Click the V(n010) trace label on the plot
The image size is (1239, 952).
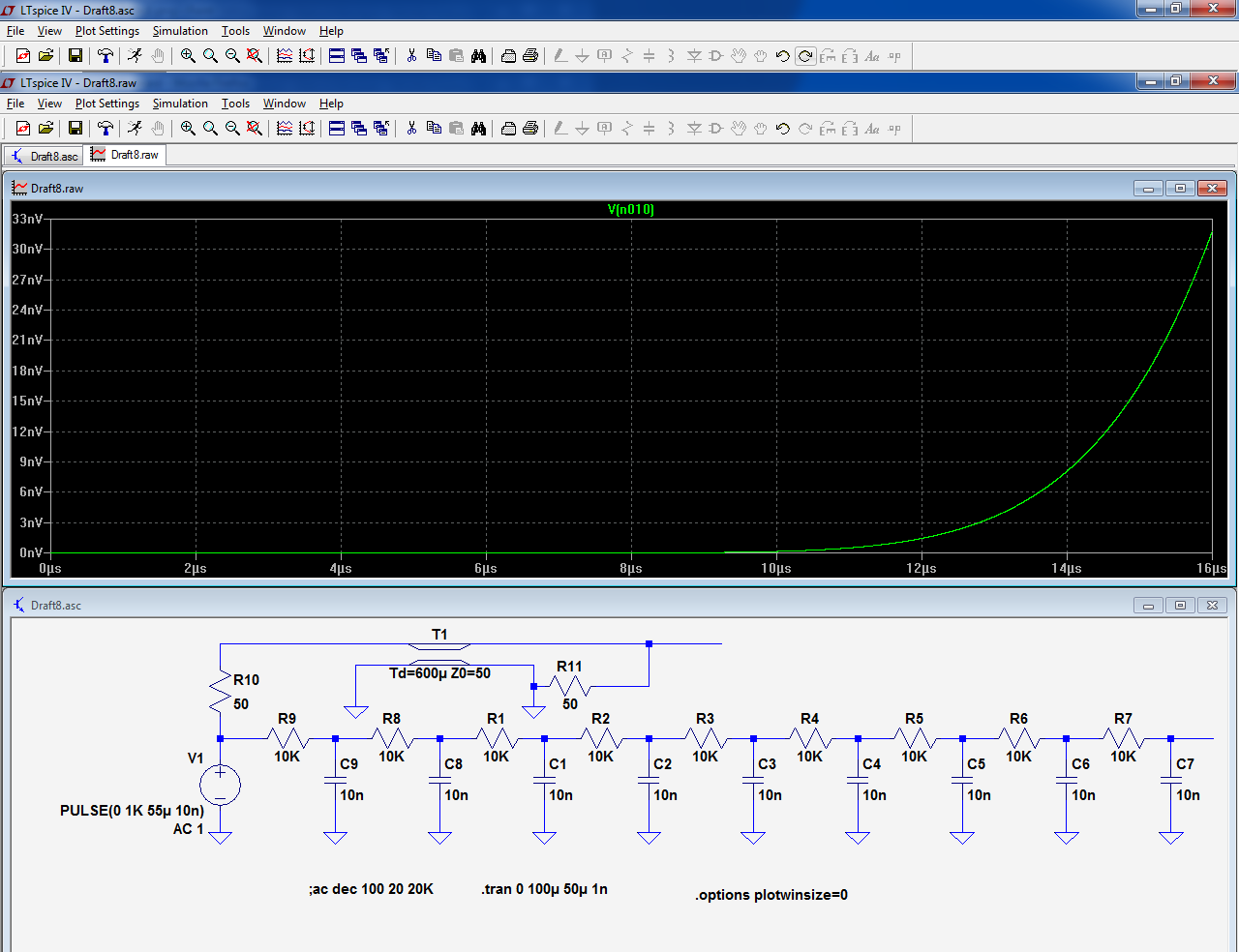click(630, 209)
